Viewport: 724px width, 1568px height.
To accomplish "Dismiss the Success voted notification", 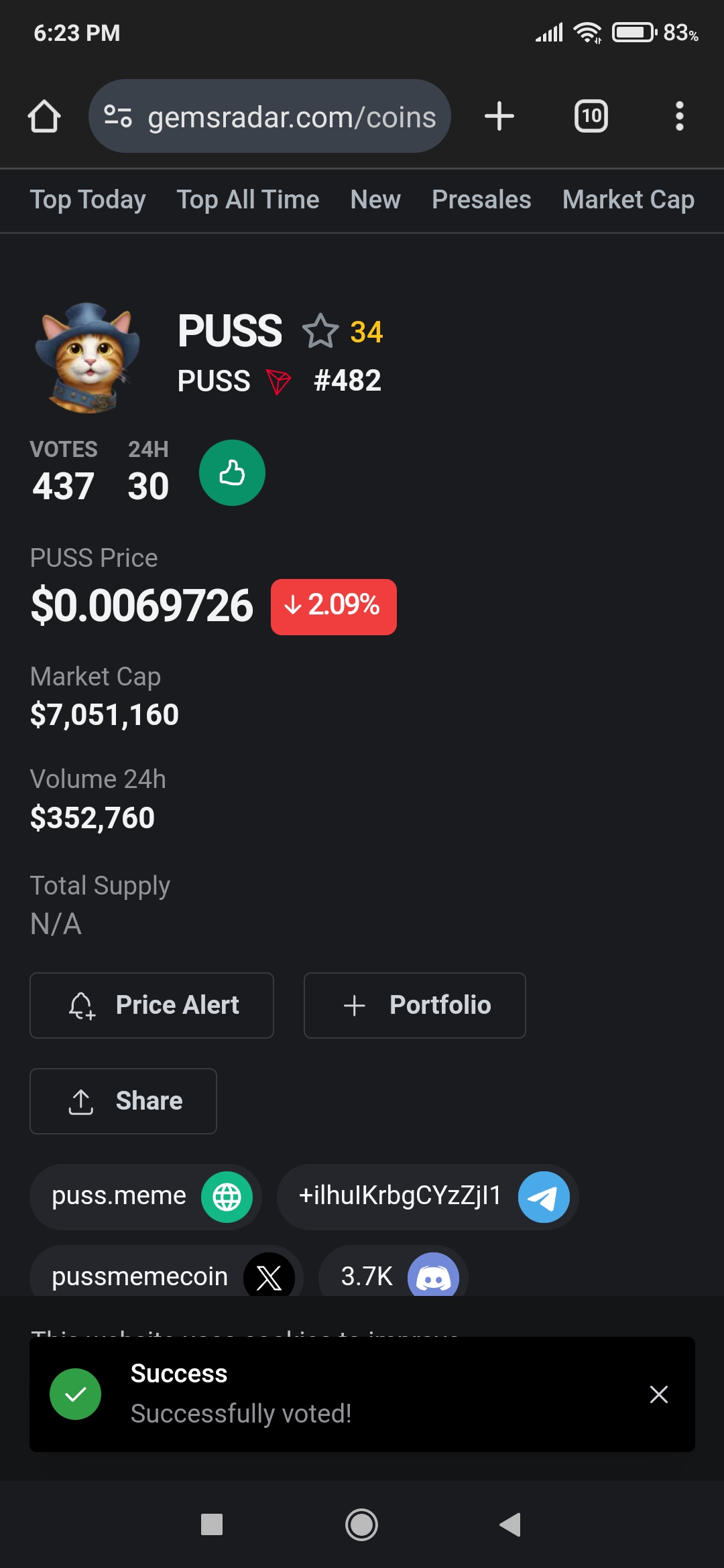I will (x=658, y=1394).
